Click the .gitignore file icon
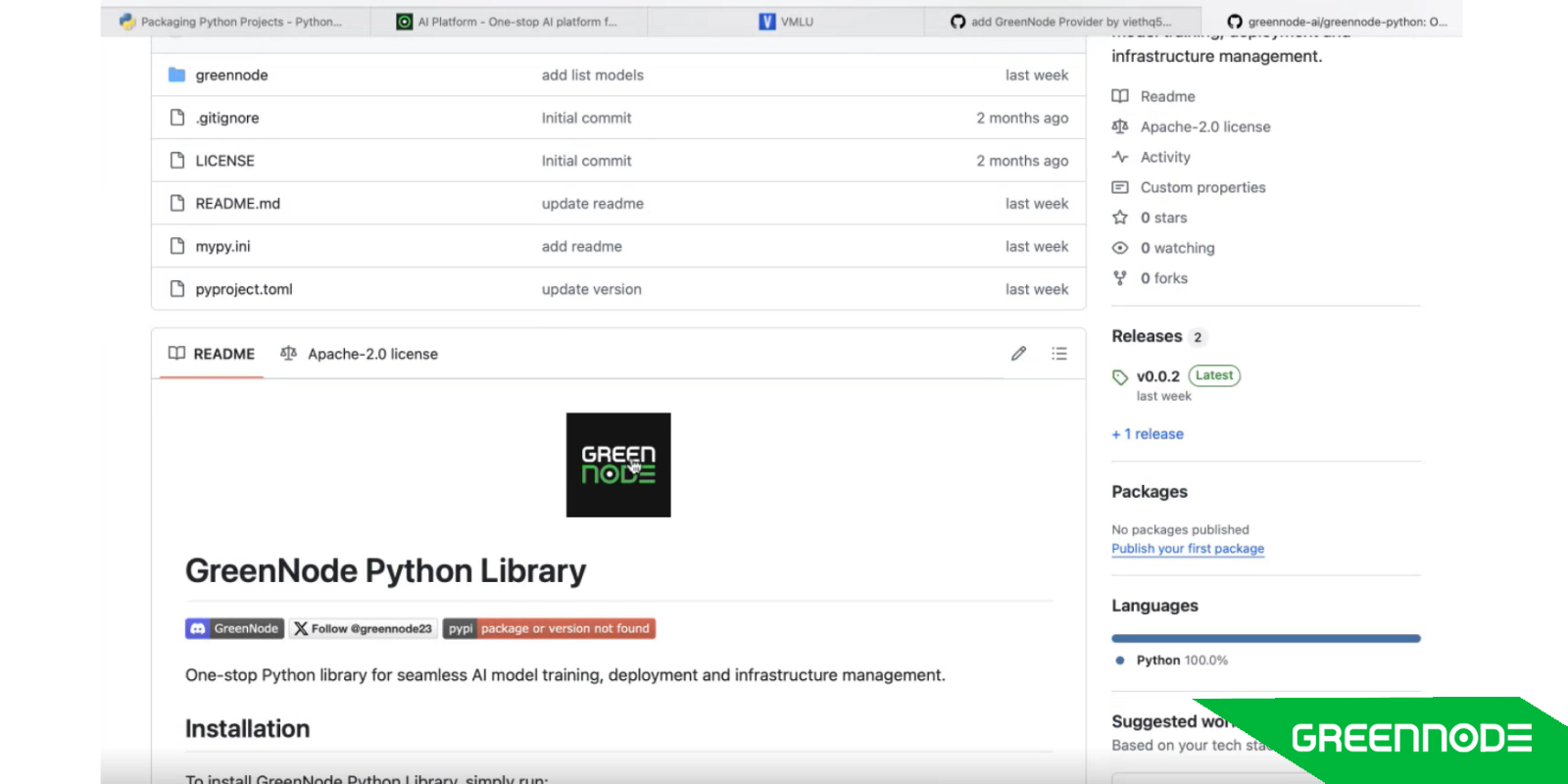1568x784 pixels. coord(177,118)
